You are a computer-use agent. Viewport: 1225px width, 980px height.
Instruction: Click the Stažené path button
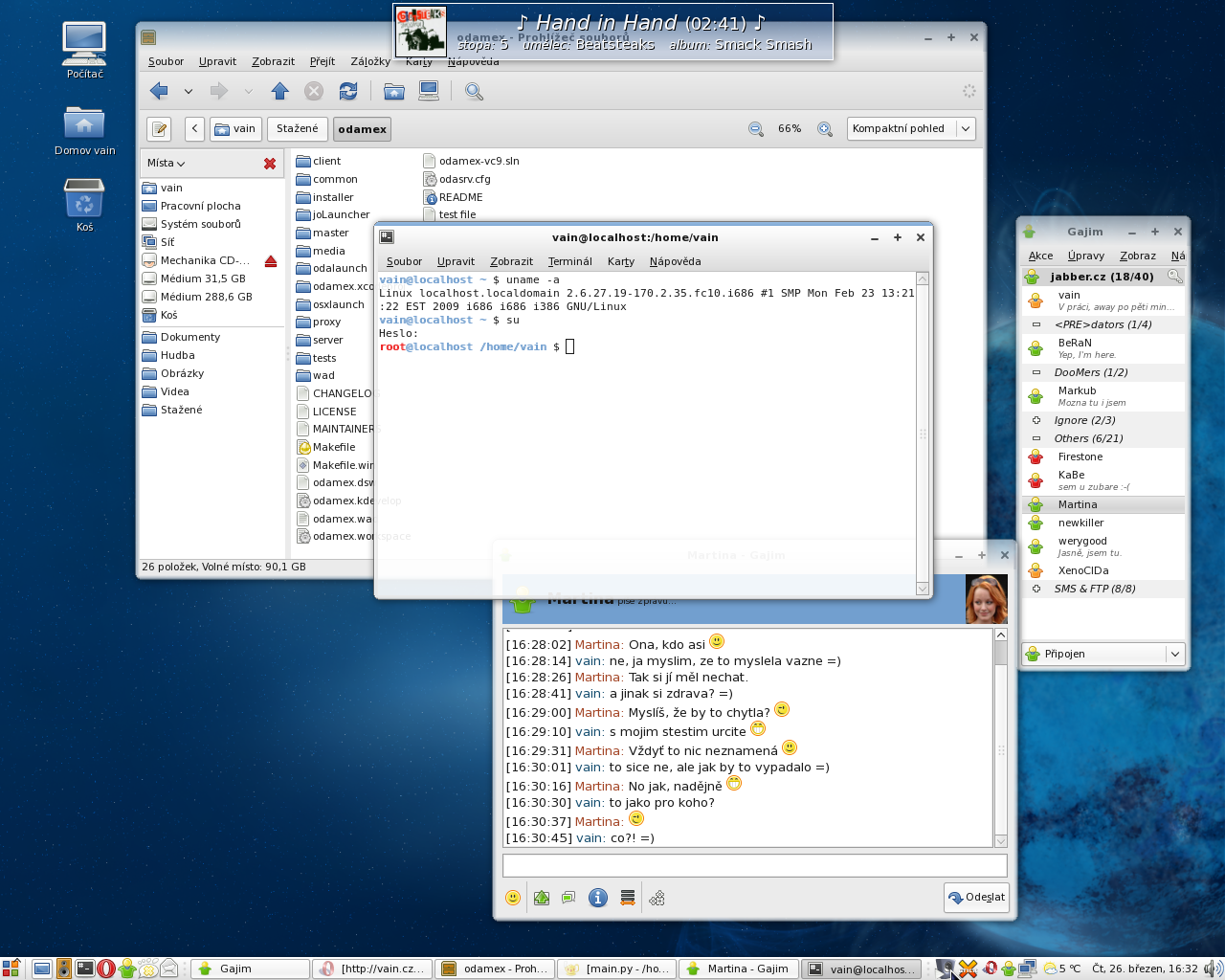pos(298,128)
